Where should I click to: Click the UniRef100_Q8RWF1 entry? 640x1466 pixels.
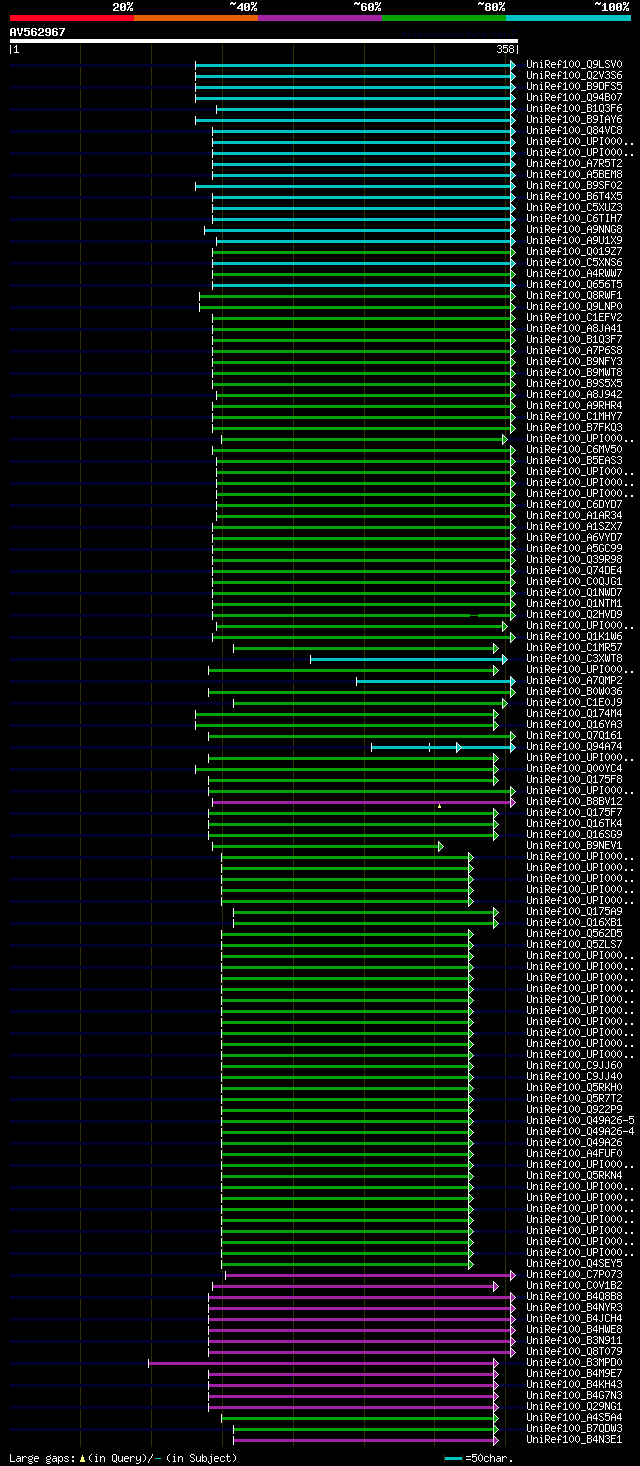574,296
